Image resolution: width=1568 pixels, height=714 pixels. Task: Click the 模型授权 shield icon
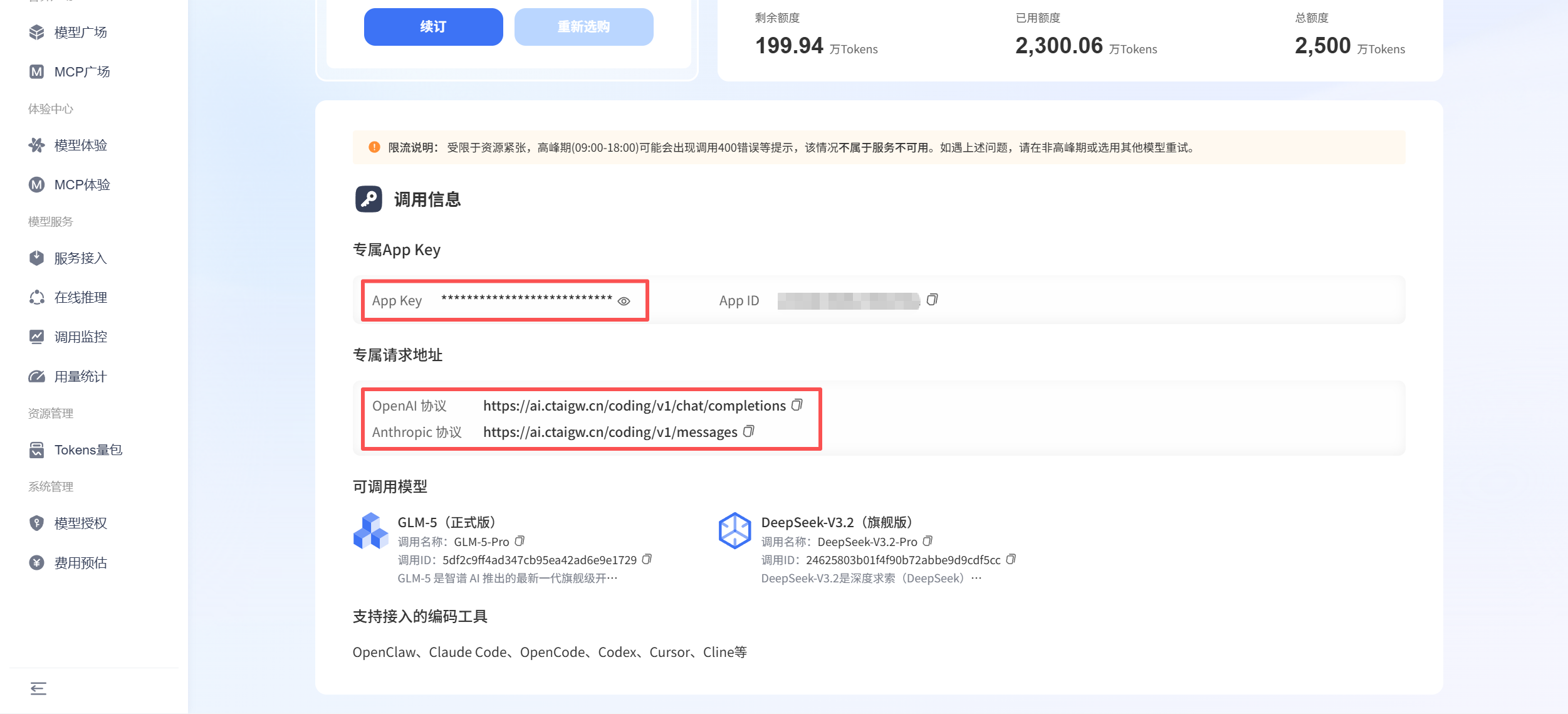pyautogui.click(x=37, y=523)
